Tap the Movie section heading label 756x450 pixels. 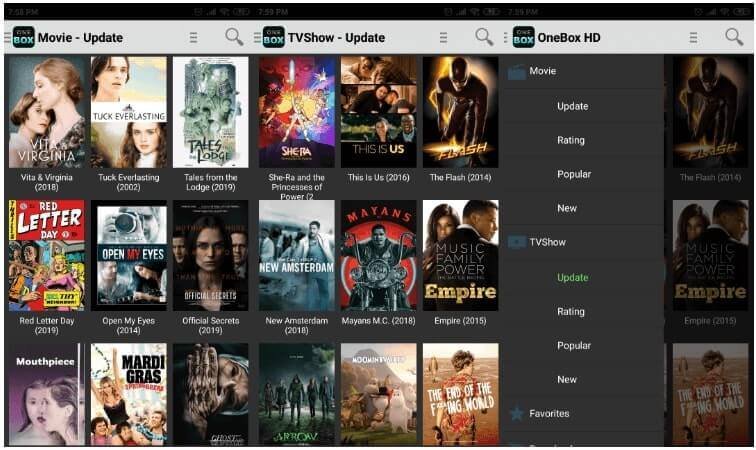[x=542, y=71]
